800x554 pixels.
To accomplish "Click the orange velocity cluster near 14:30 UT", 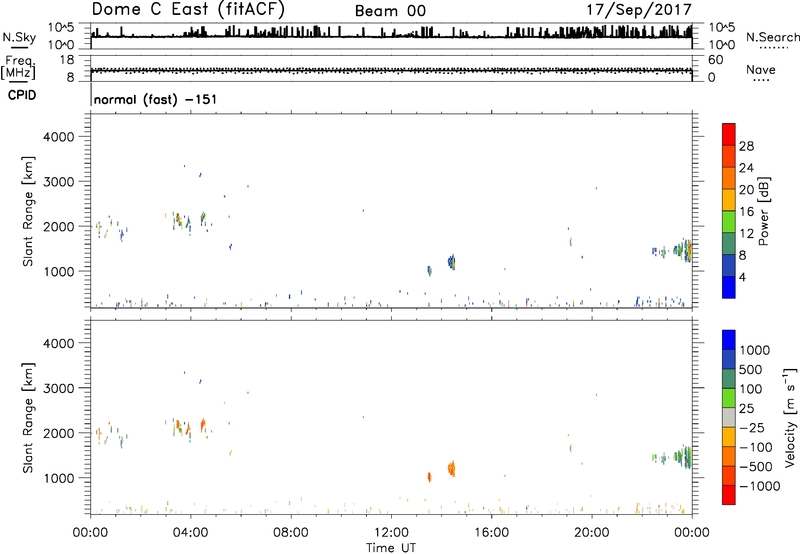I will pyautogui.click(x=452, y=468).
